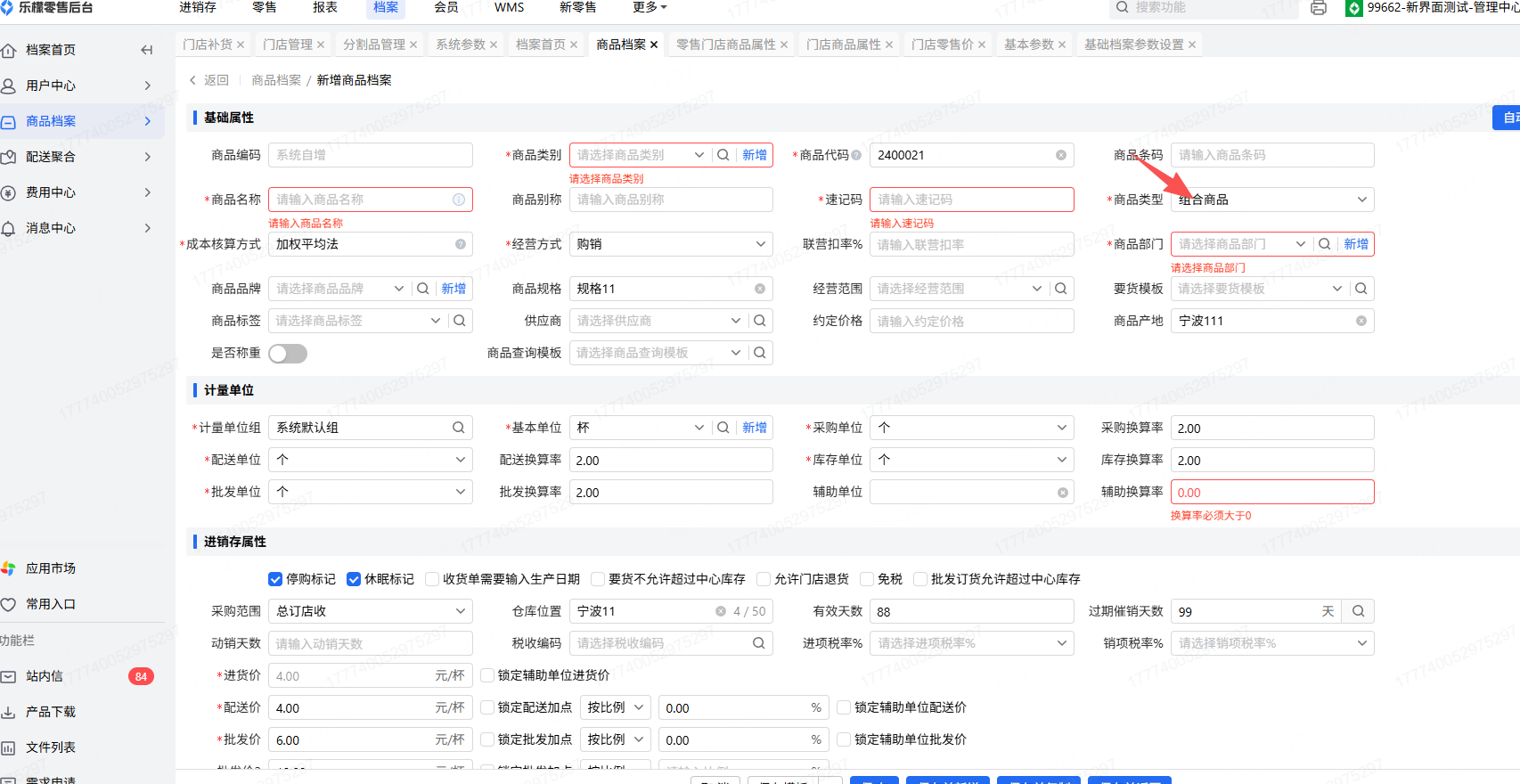Switch to the 门店商品属性 tab
1520x784 pixels.
click(x=843, y=45)
